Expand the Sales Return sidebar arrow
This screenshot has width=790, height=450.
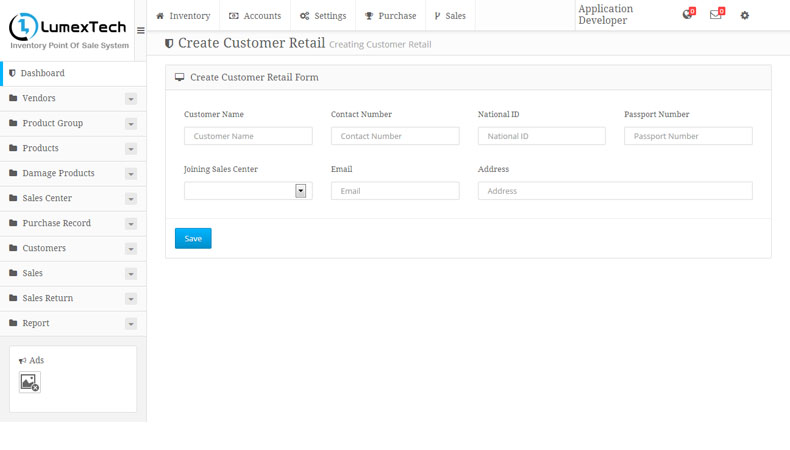(x=131, y=299)
